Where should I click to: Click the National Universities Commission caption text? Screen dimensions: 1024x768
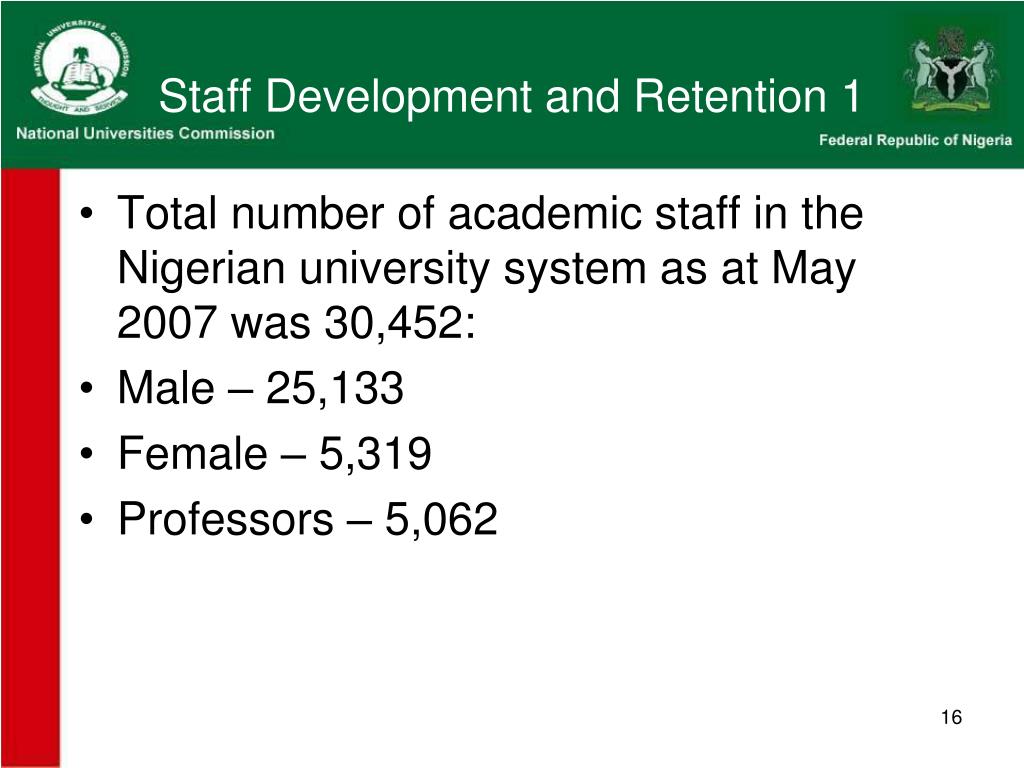click(x=145, y=133)
